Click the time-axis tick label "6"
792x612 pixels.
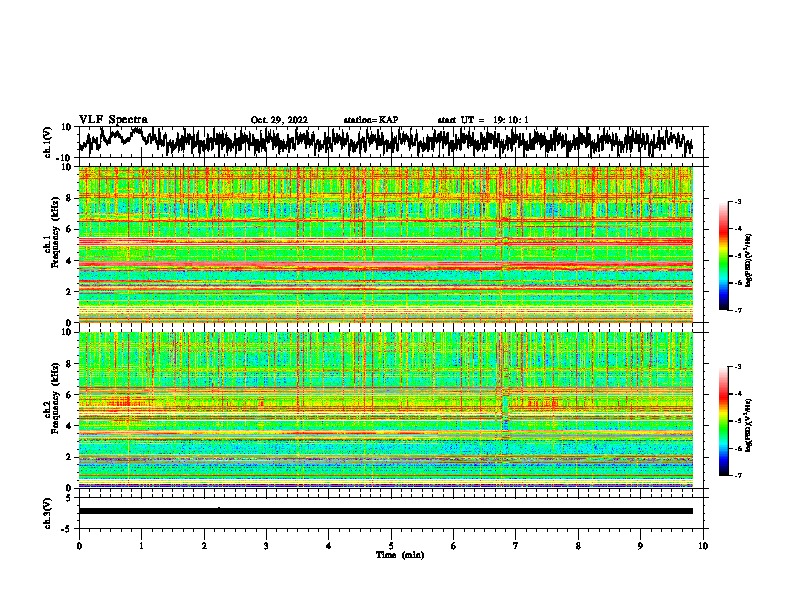(x=454, y=546)
